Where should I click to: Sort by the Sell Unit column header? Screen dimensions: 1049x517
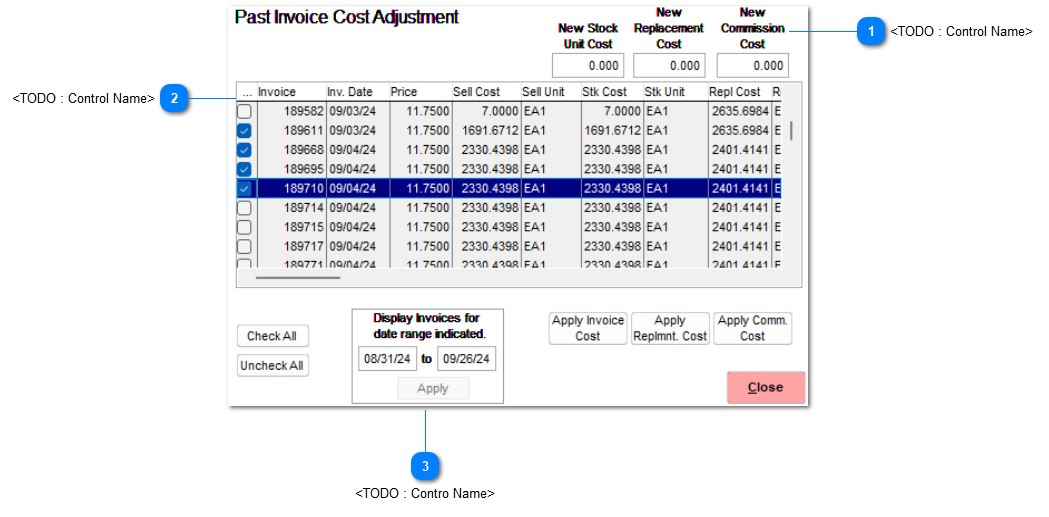click(x=550, y=92)
